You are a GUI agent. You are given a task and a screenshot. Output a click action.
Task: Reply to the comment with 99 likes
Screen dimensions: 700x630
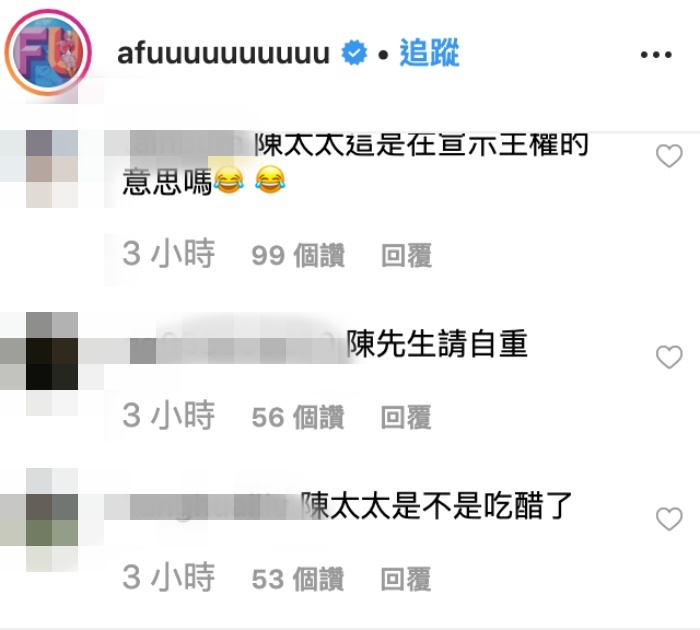406,255
